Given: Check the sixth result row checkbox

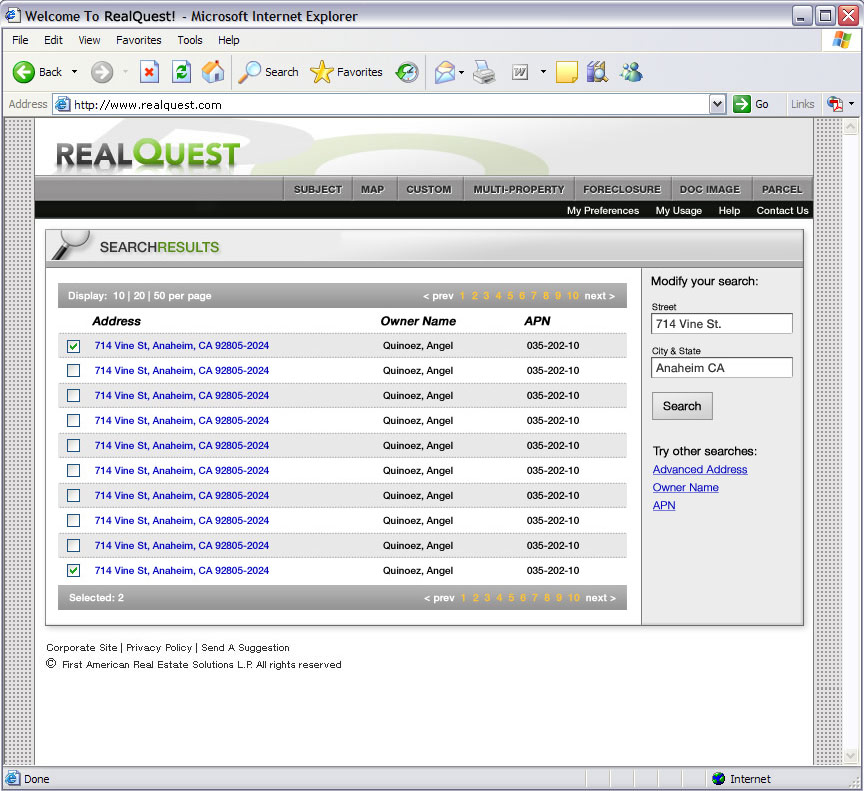Looking at the screenshot, I should pyautogui.click(x=73, y=470).
